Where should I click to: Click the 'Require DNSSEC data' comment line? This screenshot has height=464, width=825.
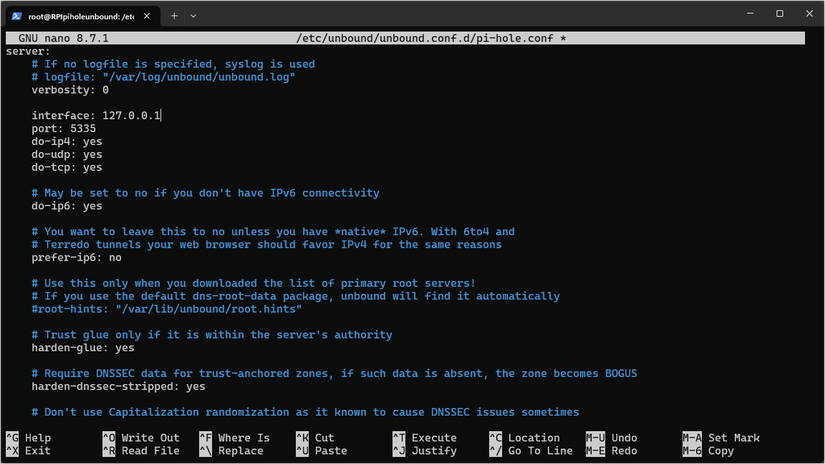point(334,374)
